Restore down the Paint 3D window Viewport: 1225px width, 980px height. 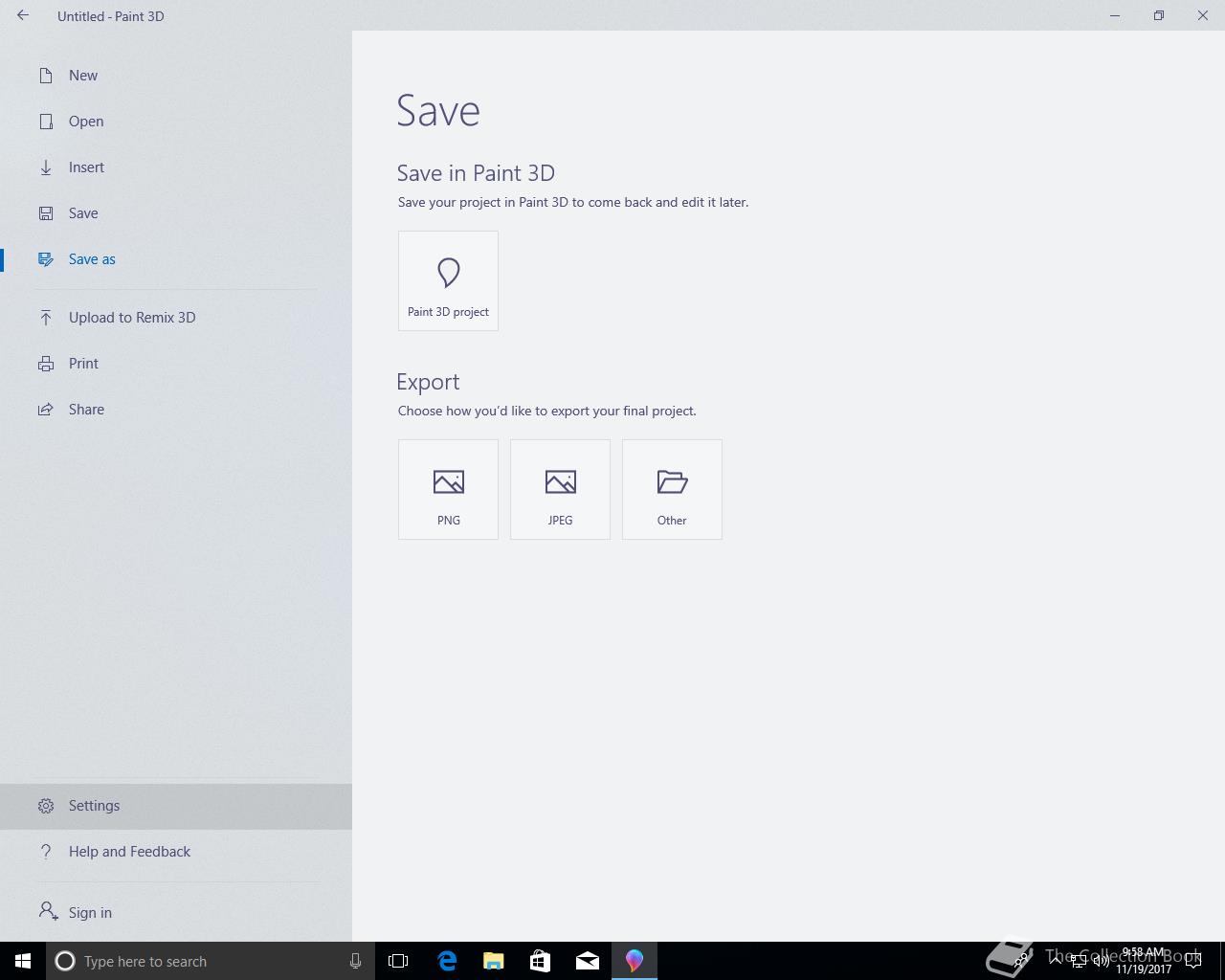pyautogui.click(x=1159, y=15)
